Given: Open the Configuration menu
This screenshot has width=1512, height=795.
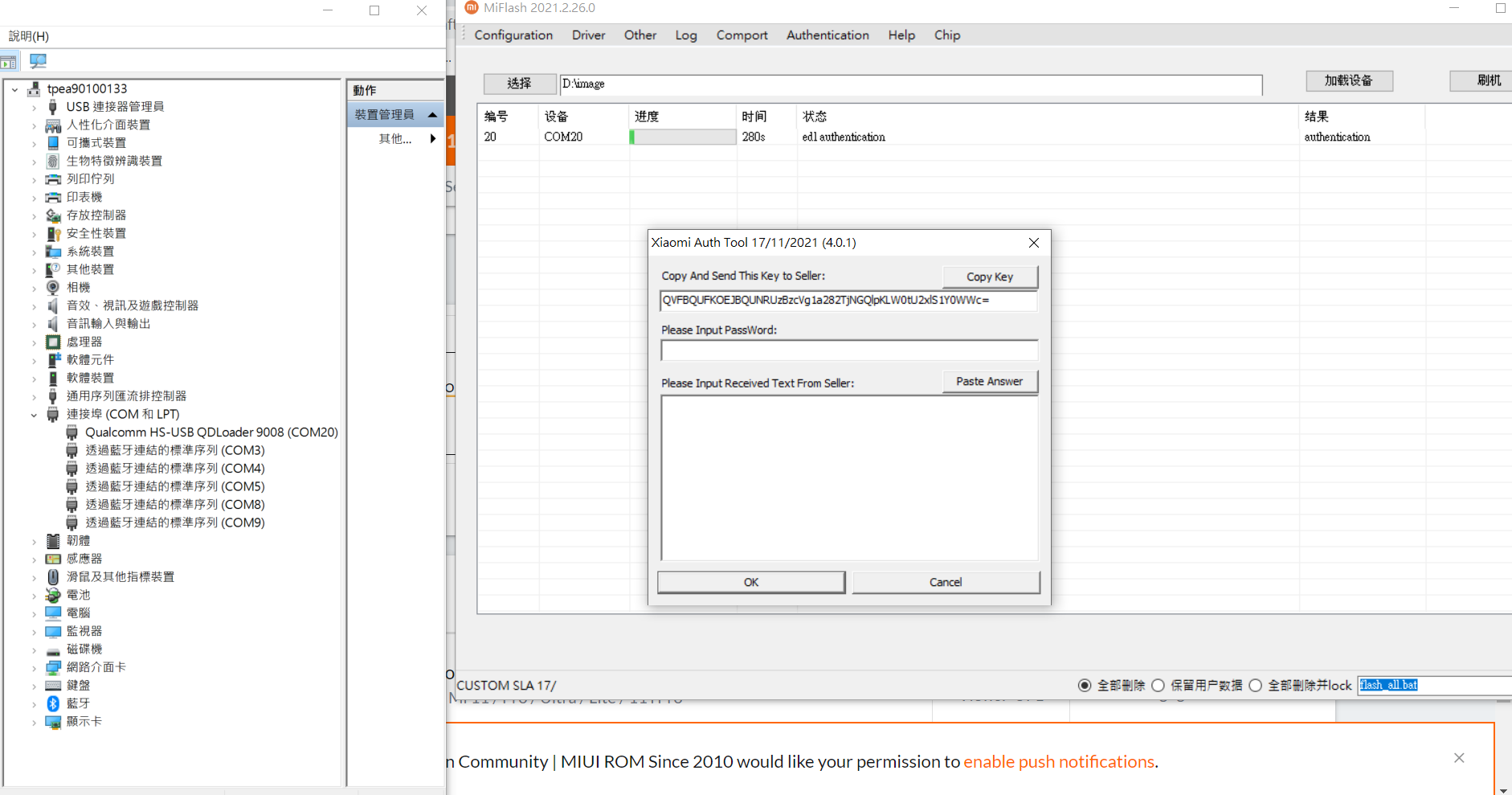Looking at the screenshot, I should (x=513, y=35).
